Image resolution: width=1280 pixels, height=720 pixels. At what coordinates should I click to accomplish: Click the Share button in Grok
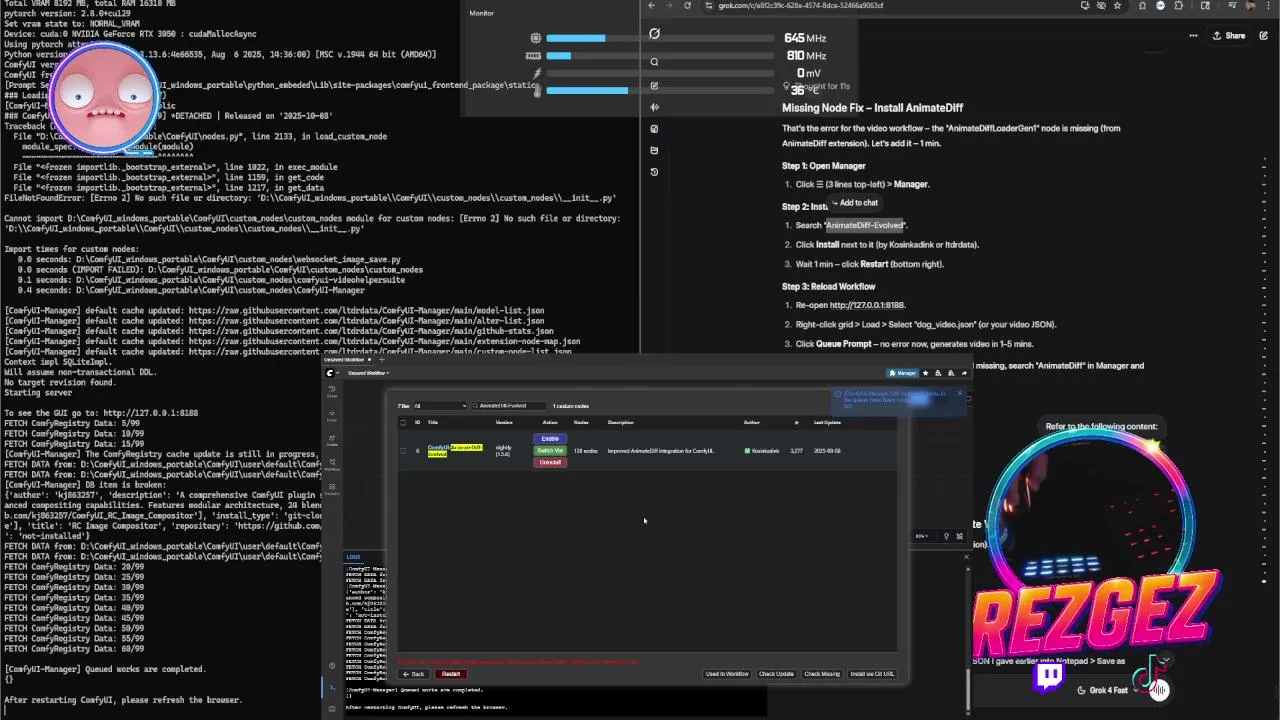pyautogui.click(x=1229, y=36)
